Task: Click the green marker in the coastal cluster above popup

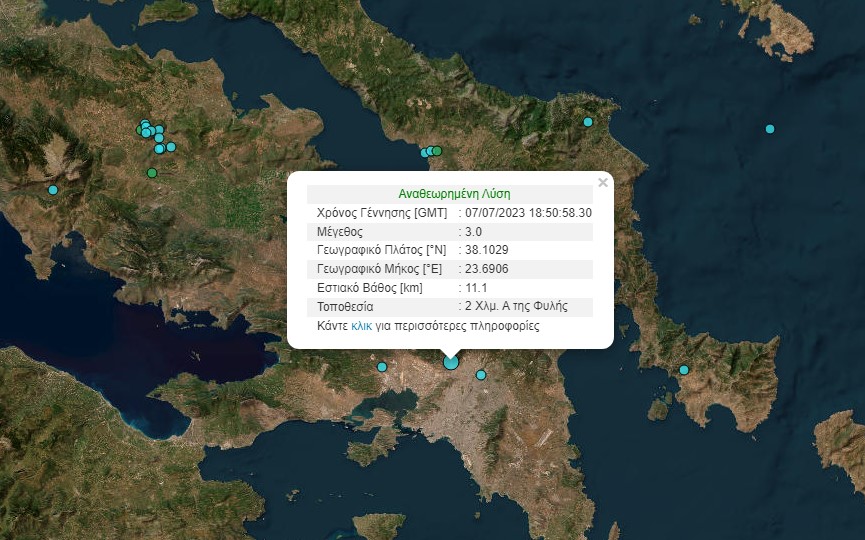Action: point(437,151)
